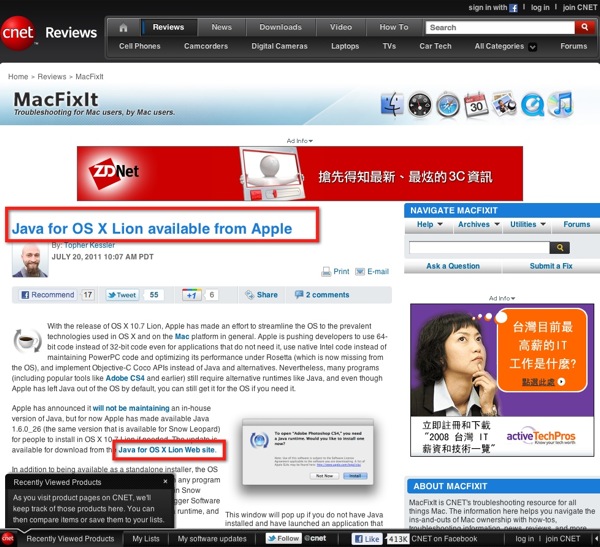The image size is (600, 547).
Task: Click the envelope icon next to E-mail
Action: tap(360, 271)
